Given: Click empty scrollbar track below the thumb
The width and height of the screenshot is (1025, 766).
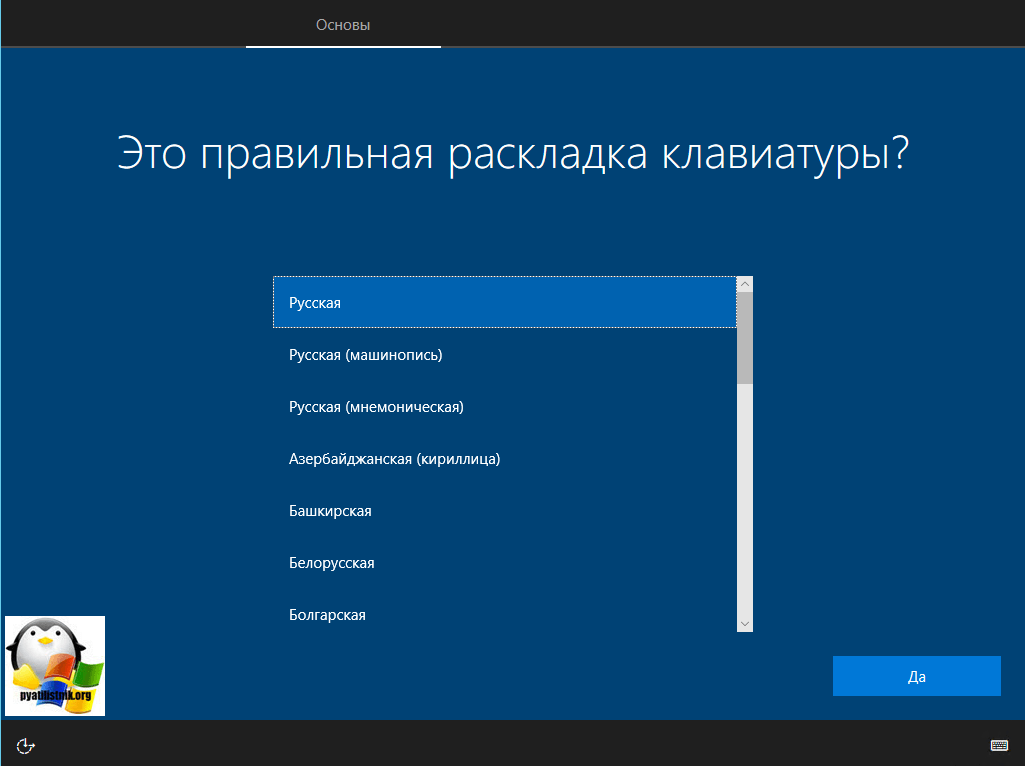Looking at the screenshot, I should tap(744, 500).
